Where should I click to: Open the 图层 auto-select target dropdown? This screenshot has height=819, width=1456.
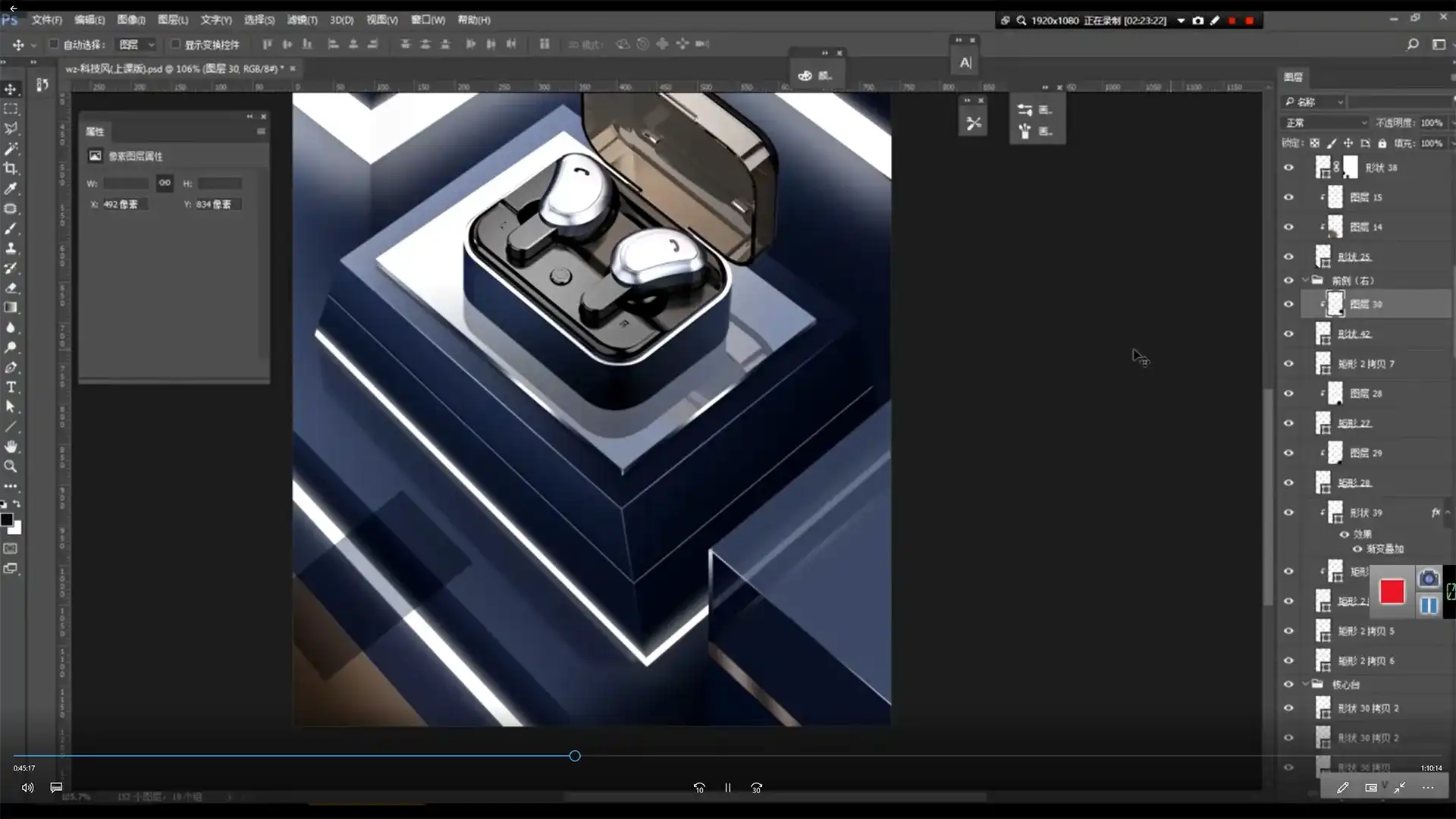137,45
